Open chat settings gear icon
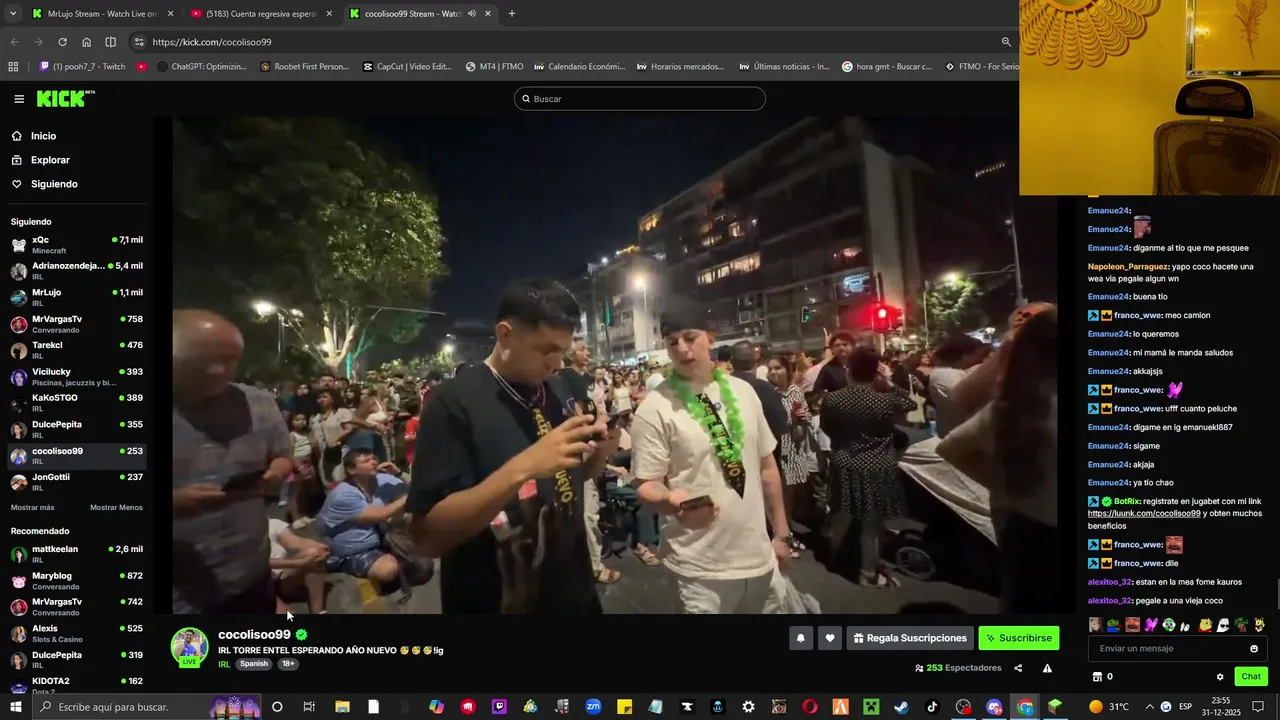 [x=1220, y=677]
